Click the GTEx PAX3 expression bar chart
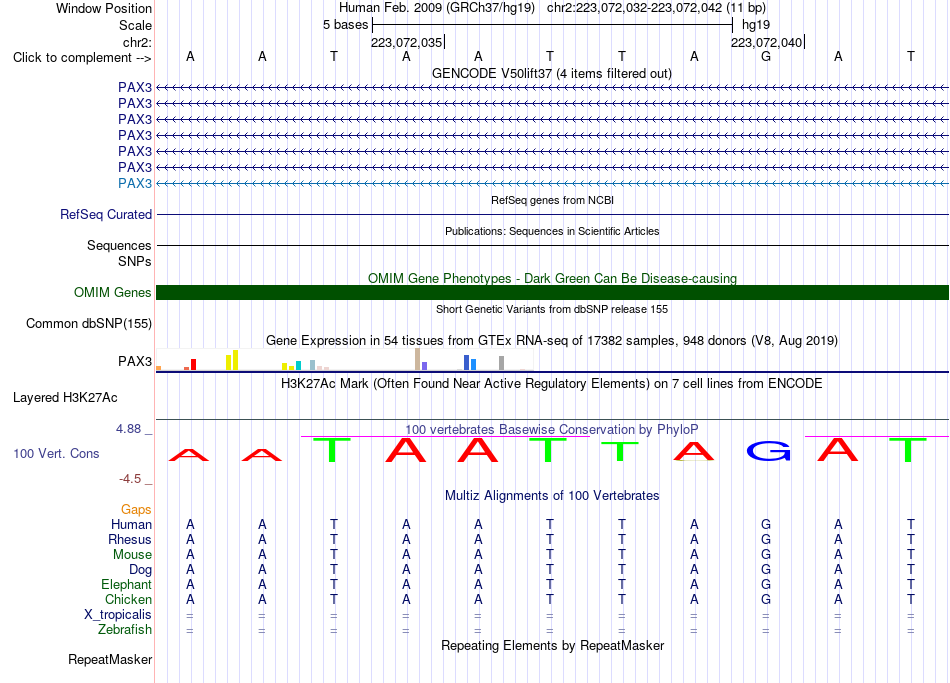The height and width of the screenshot is (683, 950). coord(344,359)
